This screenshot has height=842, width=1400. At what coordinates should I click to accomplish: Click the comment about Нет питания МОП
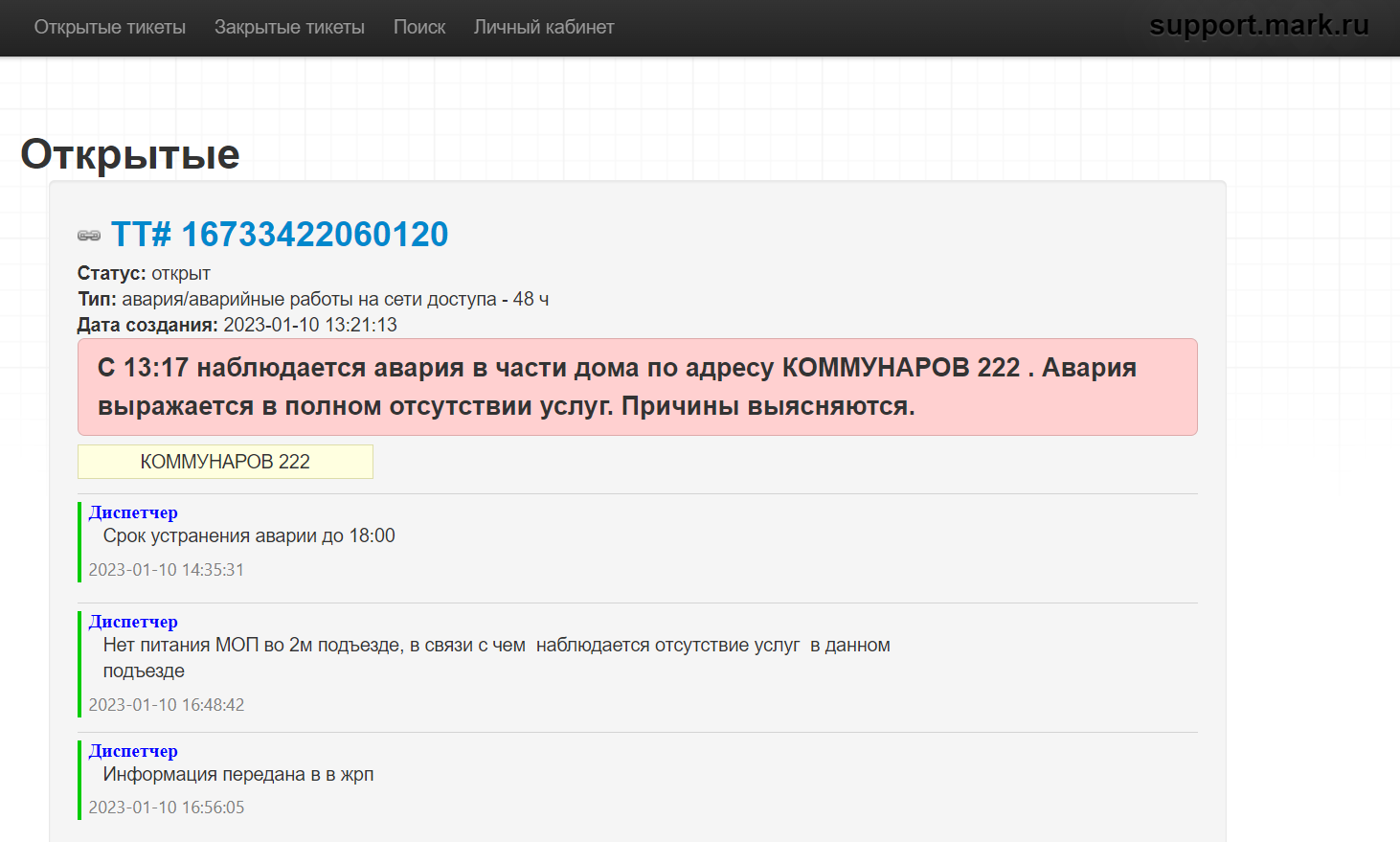coord(497,658)
